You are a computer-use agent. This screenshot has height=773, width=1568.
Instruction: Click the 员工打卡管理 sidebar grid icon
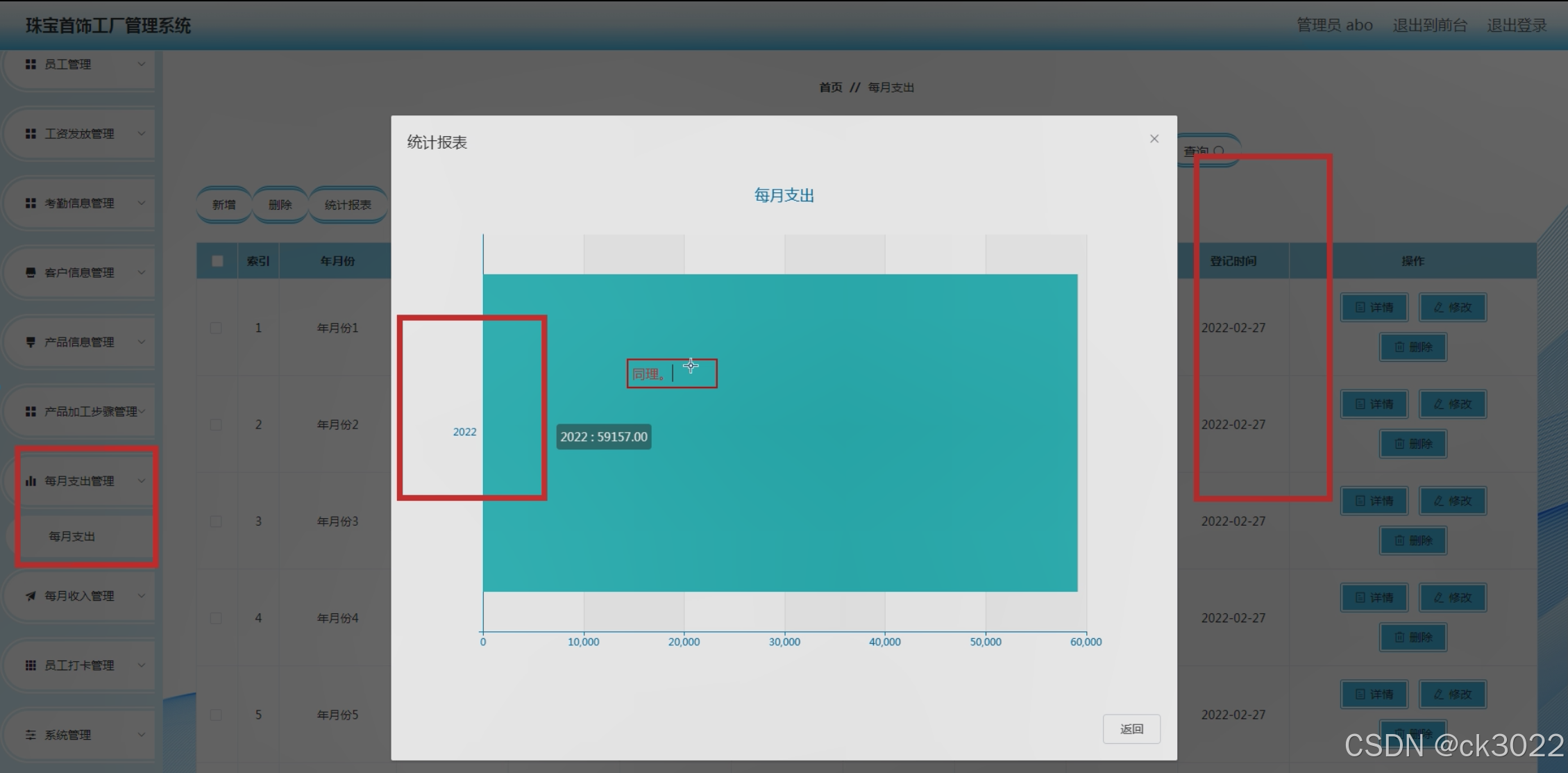coord(31,665)
